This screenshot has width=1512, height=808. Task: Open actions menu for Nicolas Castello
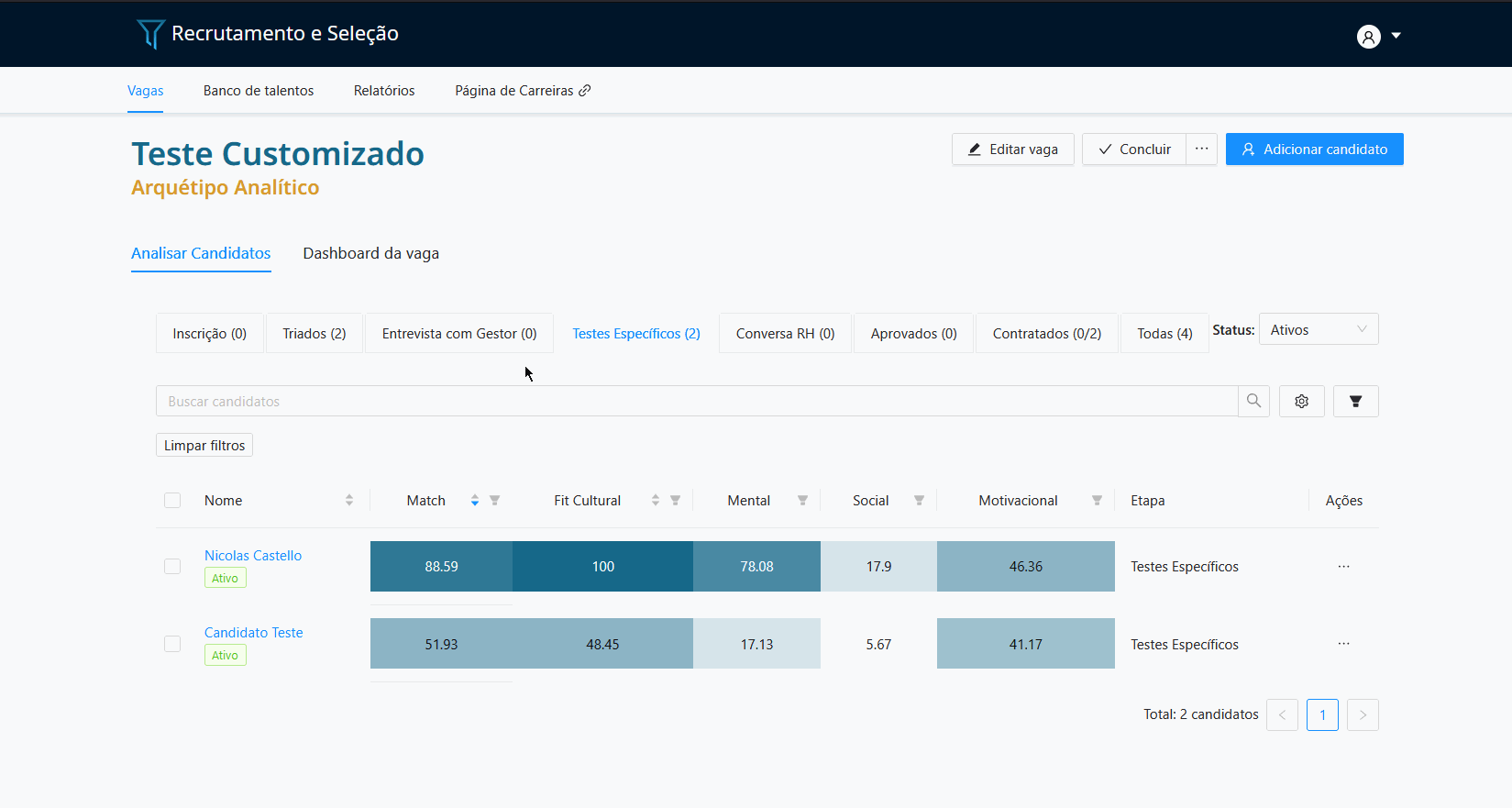coord(1343,567)
